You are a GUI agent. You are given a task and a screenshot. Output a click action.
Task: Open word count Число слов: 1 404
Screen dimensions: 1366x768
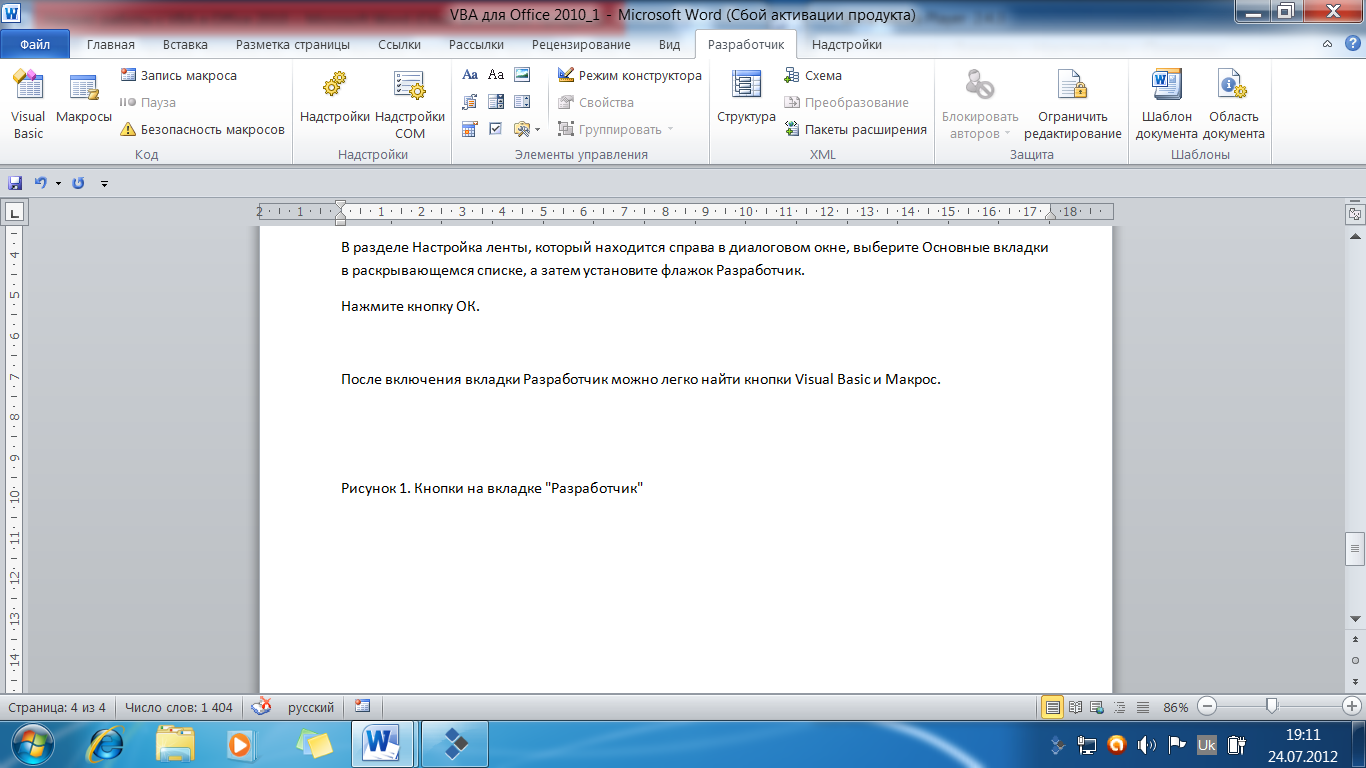pos(179,707)
